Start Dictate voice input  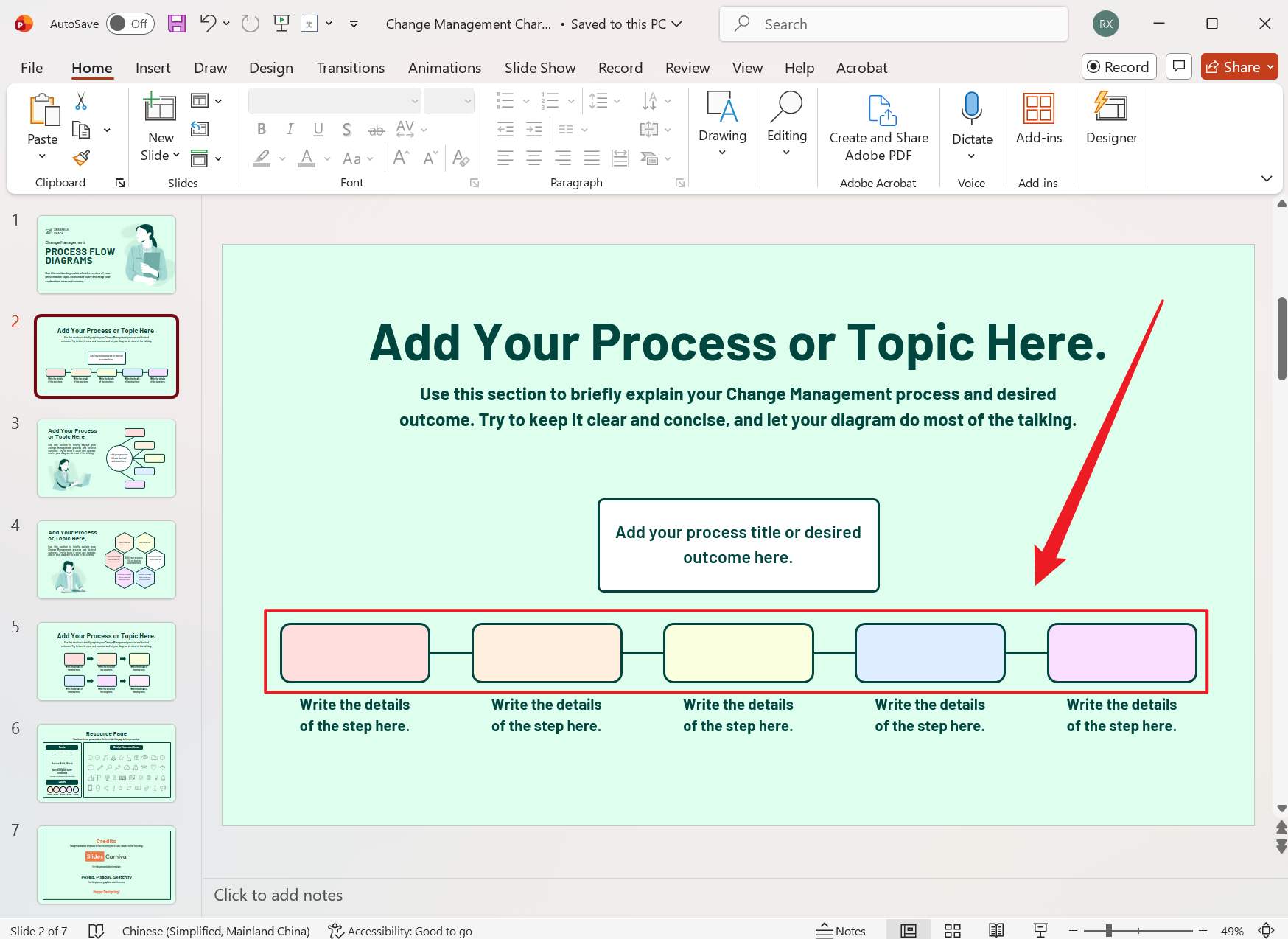971,109
